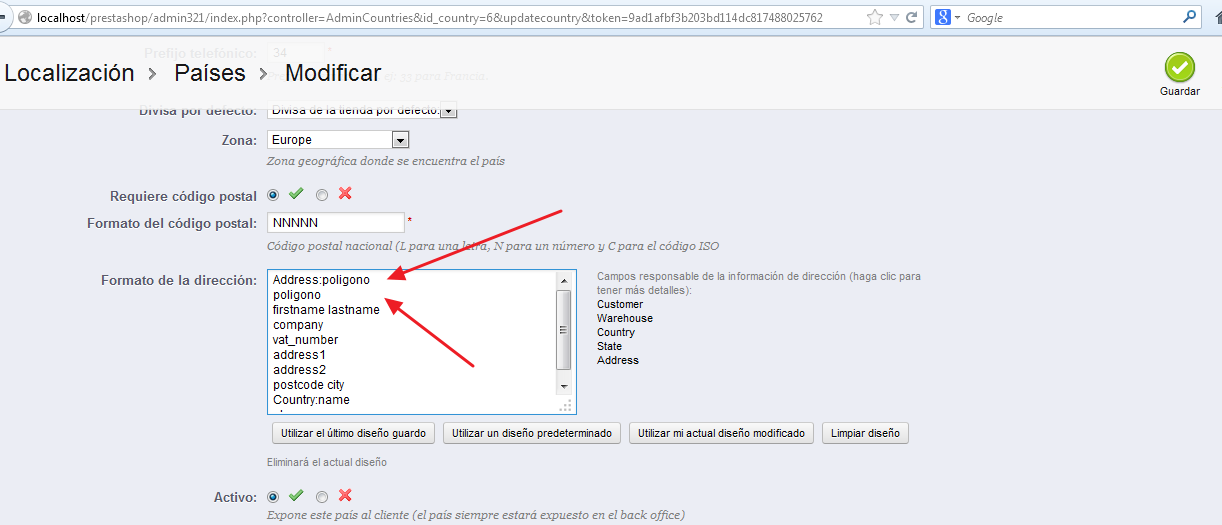Click the Address field category link
This screenshot has width=1222, height=525.
pyautogui.click(x=618, y=360)
